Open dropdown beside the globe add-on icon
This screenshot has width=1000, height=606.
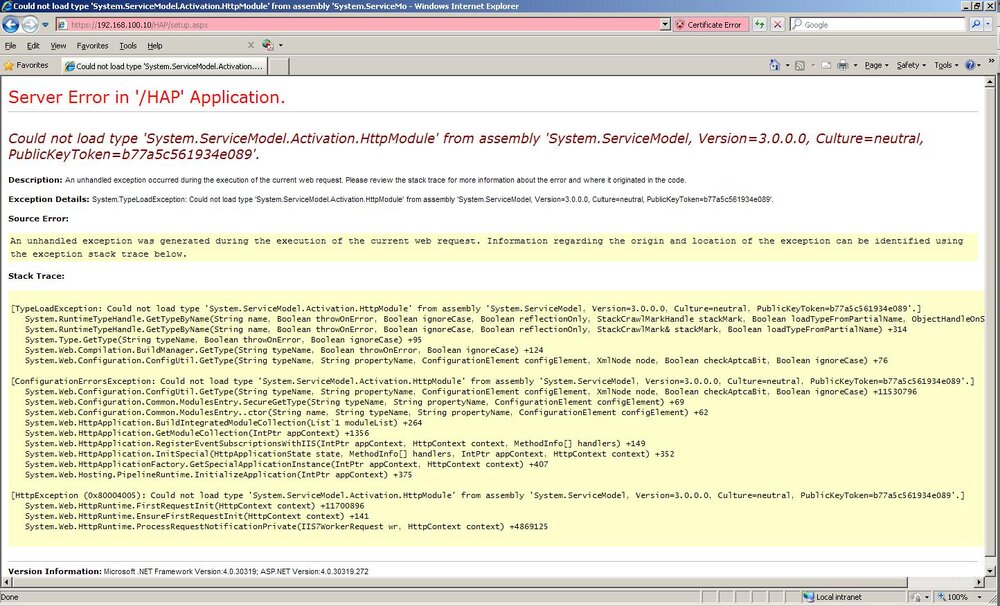[281, 46]
